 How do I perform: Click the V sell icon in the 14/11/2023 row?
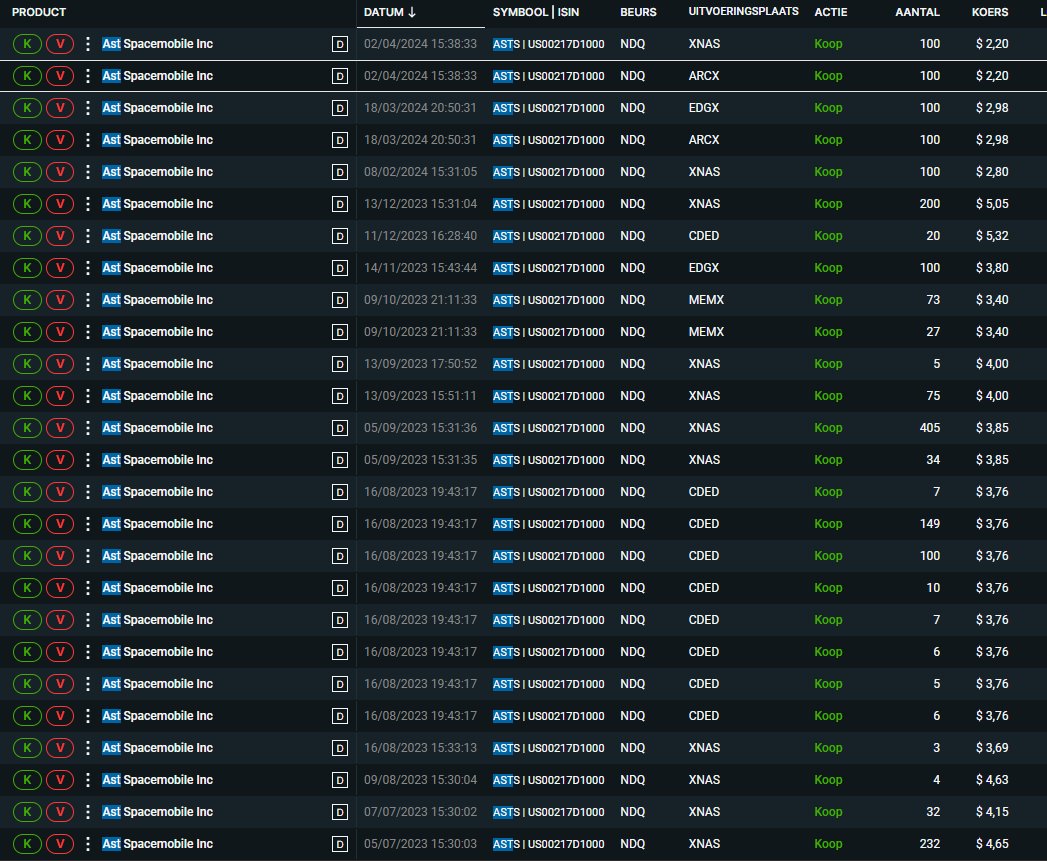(60, 269)
